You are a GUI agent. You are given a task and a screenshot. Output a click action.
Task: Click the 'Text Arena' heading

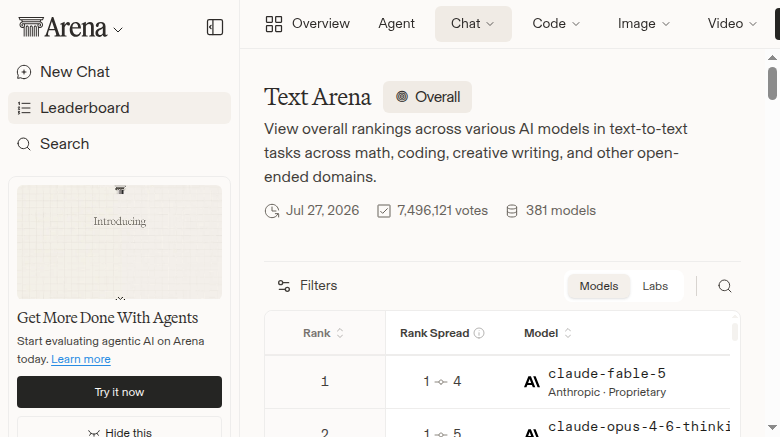point(317,97)
